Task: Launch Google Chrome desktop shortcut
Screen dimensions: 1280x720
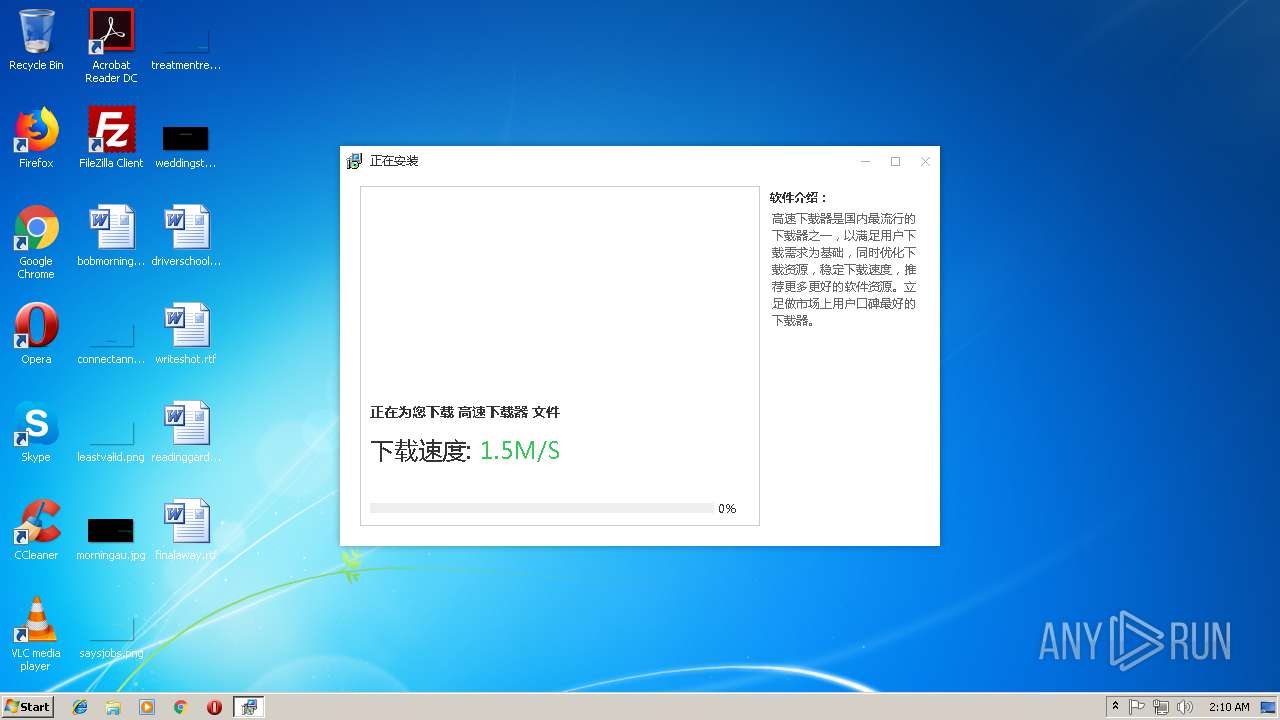Action: 36,242
